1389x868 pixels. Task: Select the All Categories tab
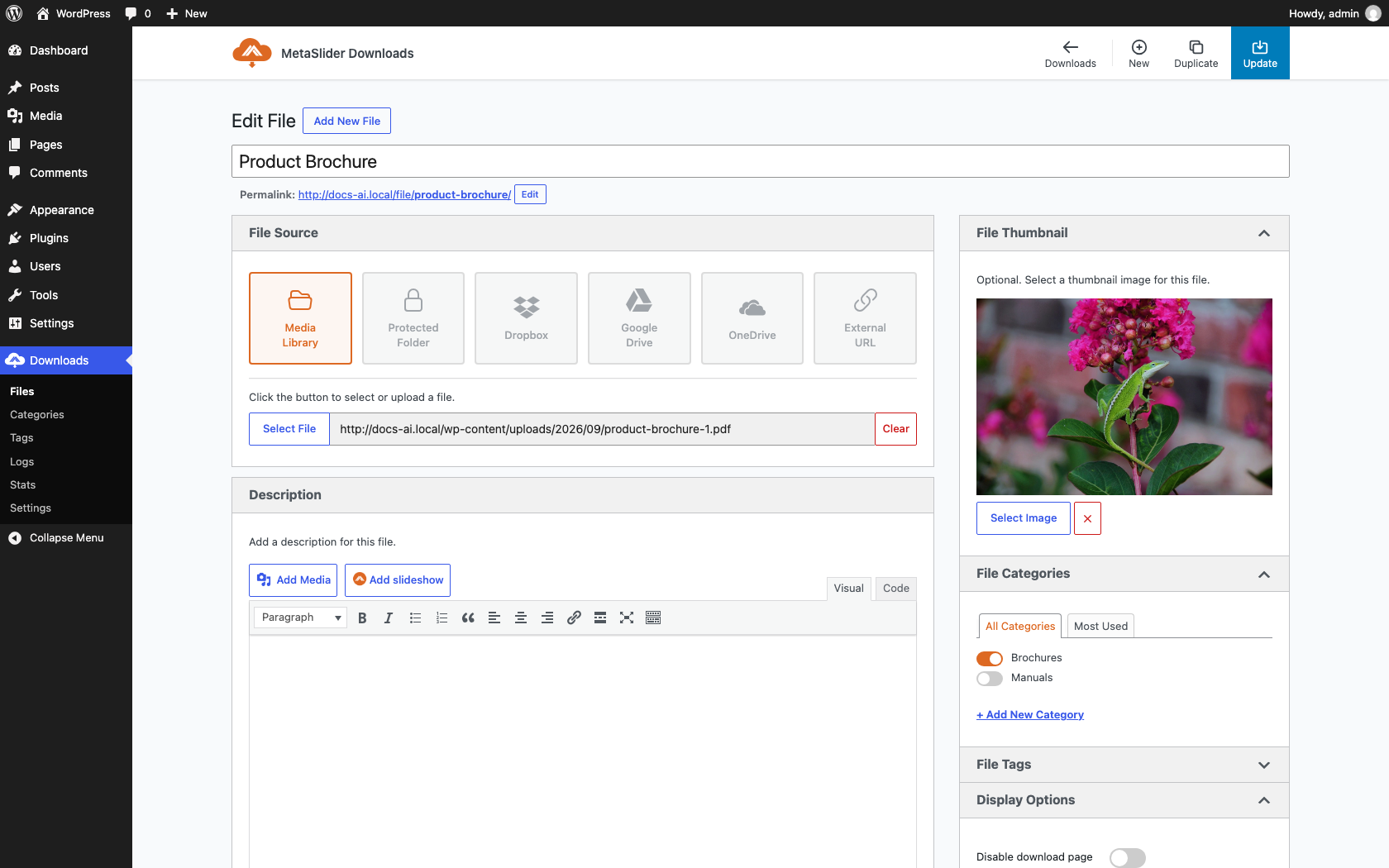[1019, 627]
